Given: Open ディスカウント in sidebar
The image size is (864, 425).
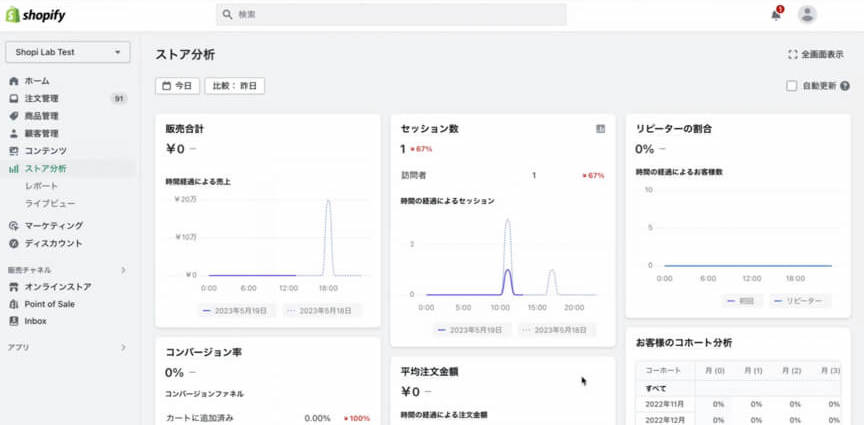Looking at the screenshot, I should 53,243.
